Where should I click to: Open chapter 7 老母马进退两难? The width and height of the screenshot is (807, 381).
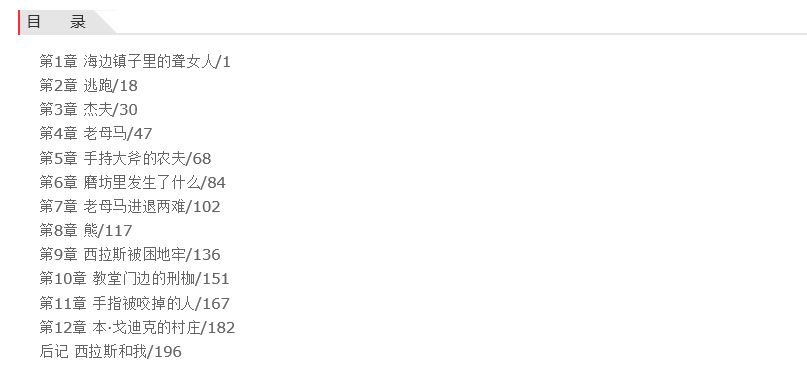(x=130, y=206)
